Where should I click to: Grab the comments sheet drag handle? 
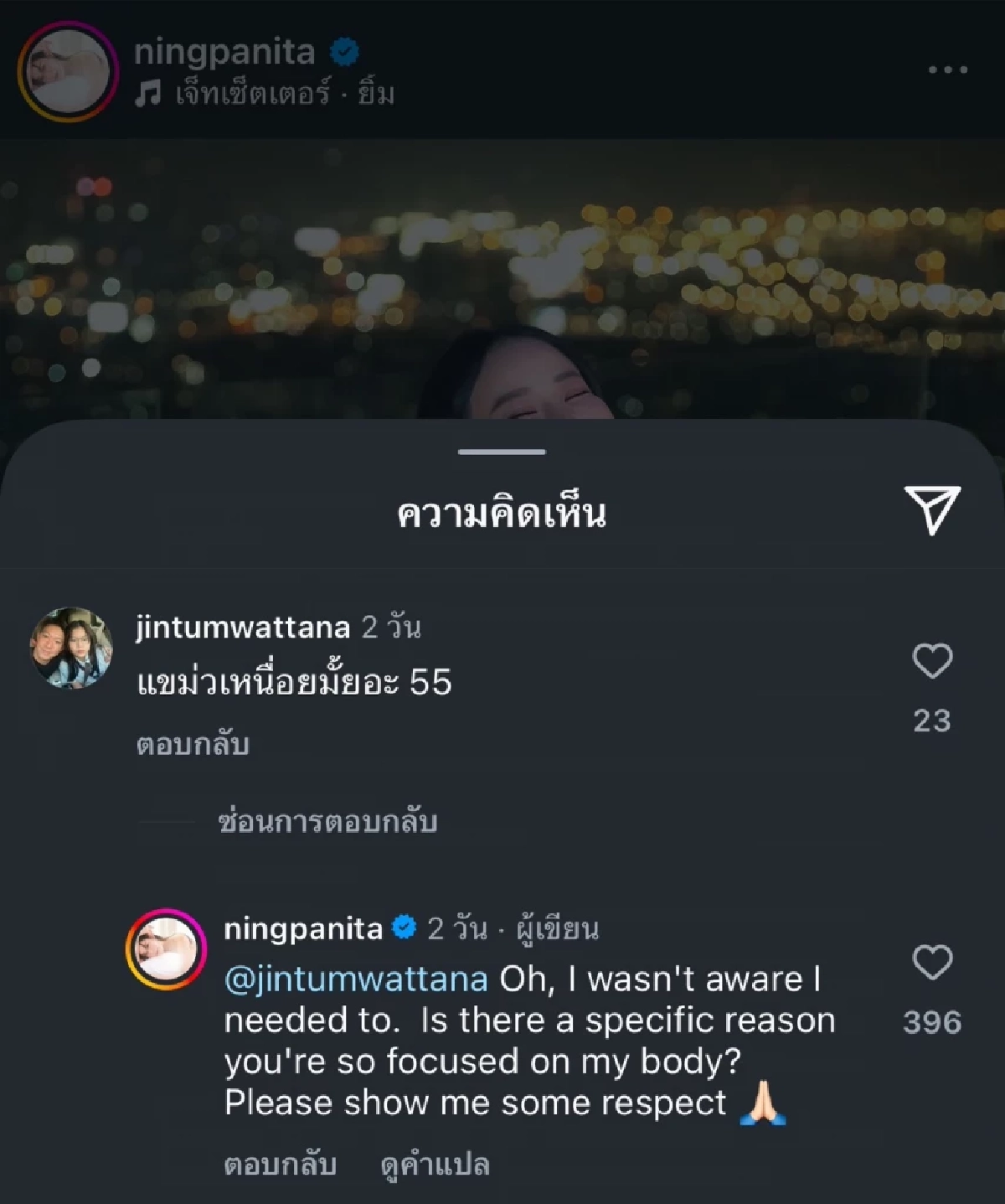[502, 452]
